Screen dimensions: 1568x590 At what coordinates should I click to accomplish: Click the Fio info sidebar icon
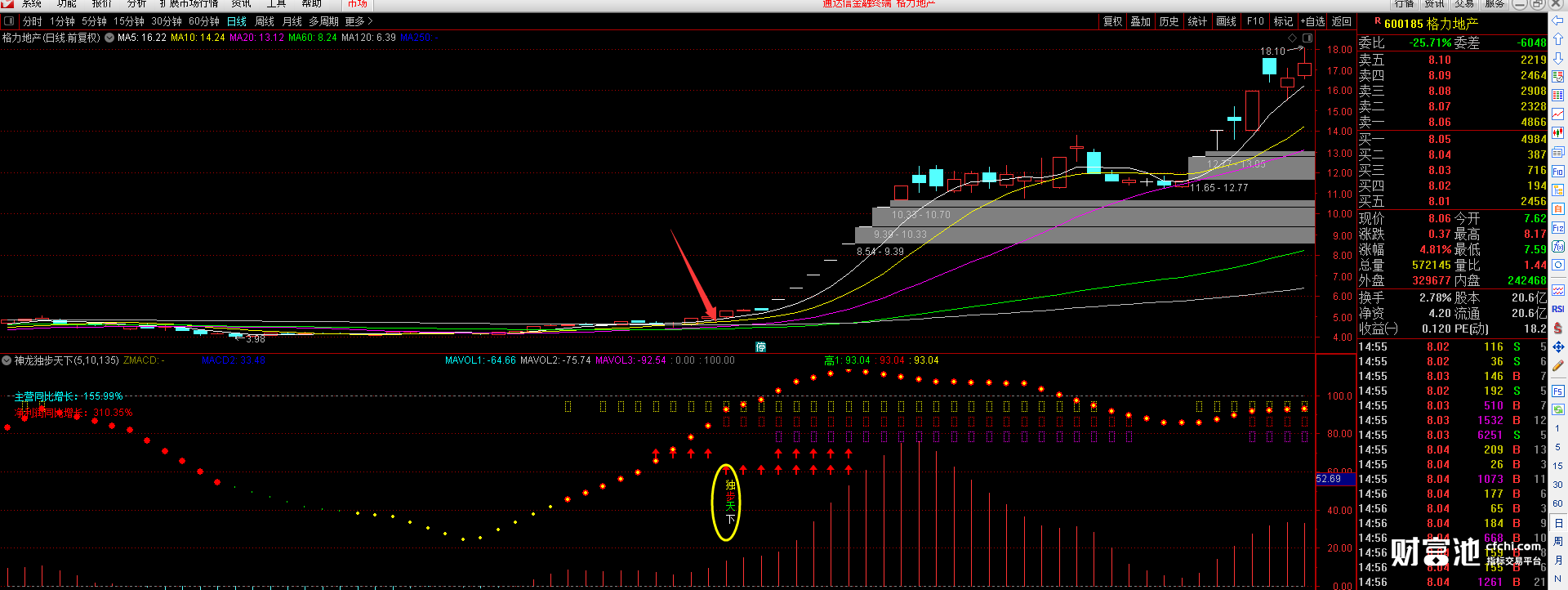click(x=1558, y=172)
